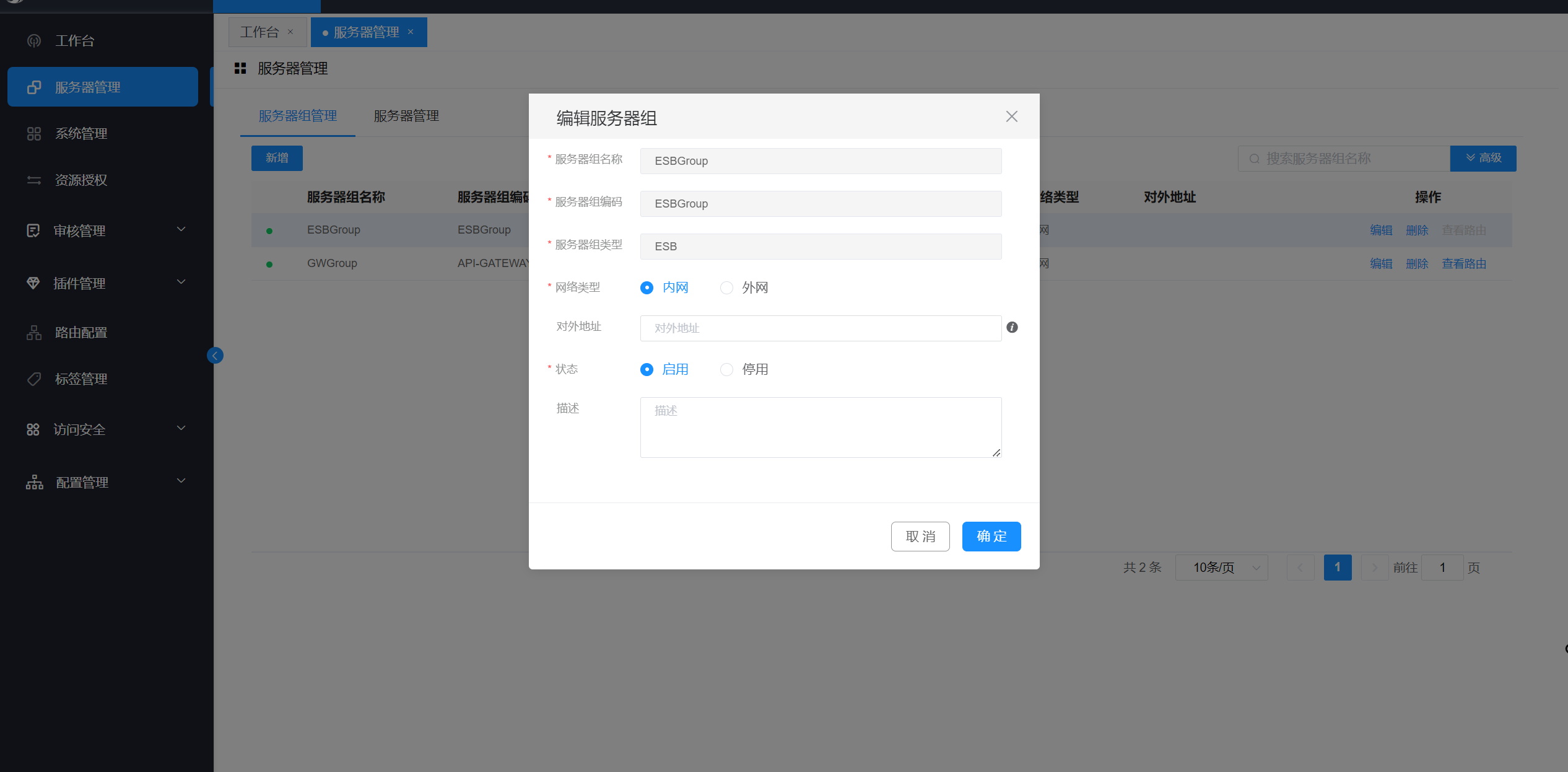Click the 资源授权 arrows icon in sidebar

click(x=34, y=180)
